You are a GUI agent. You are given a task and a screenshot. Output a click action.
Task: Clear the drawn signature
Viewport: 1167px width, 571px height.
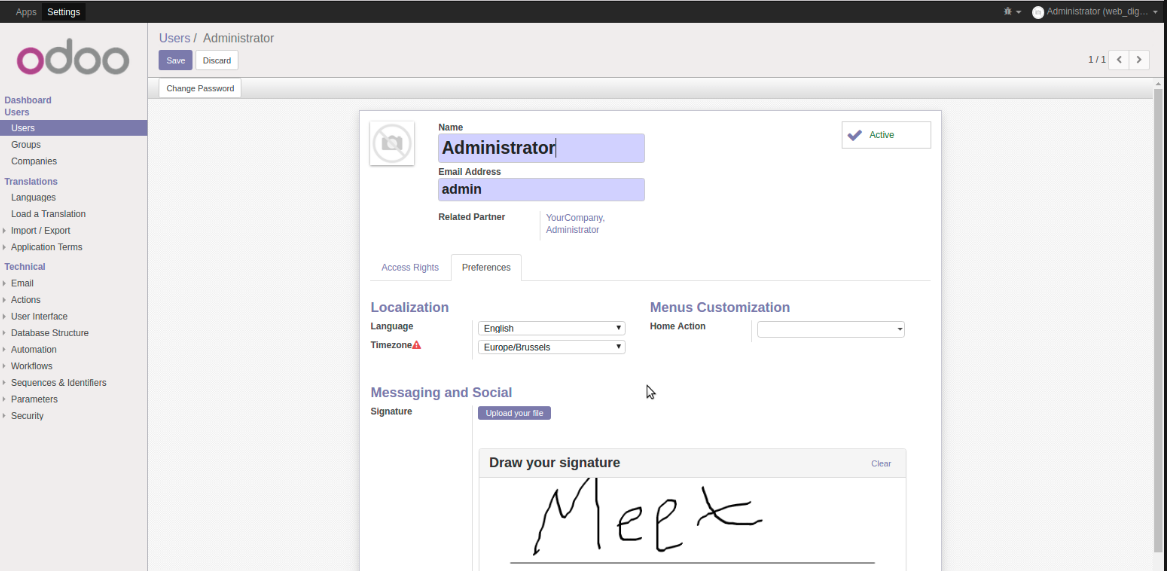click(881, 463)
